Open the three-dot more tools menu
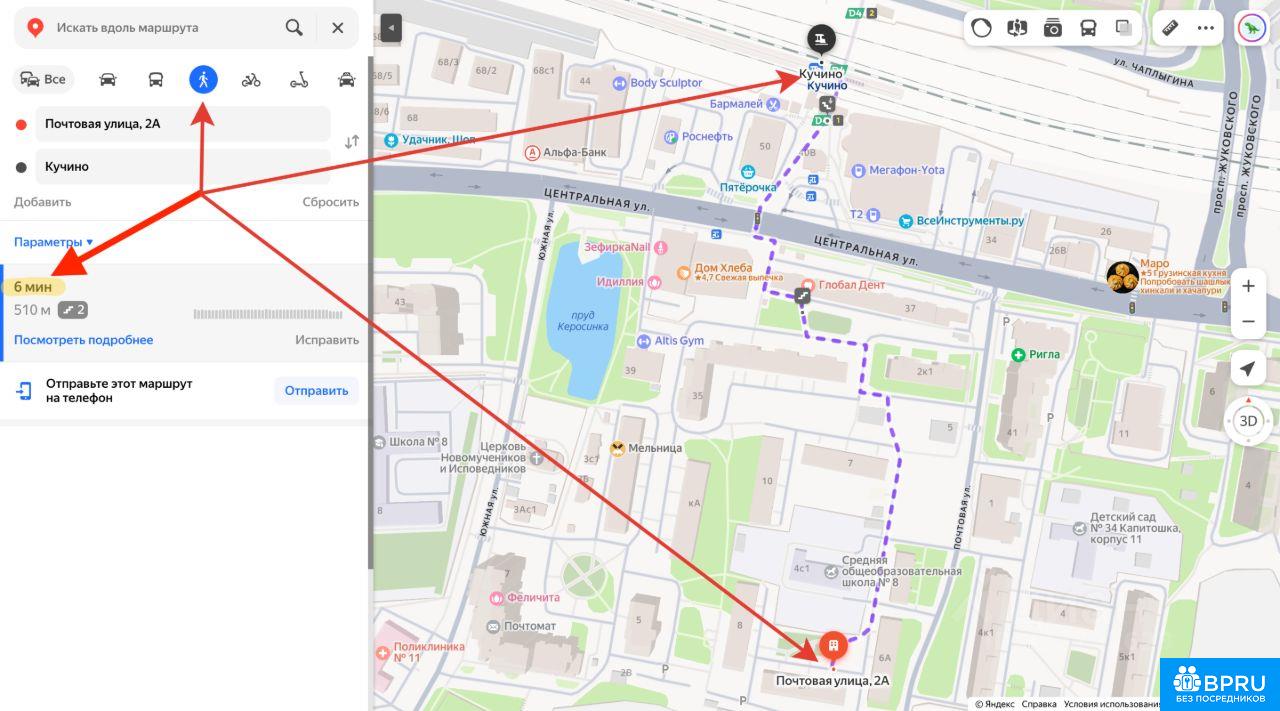The width and height of the screenshot is (1280, 711). (x=1206, y=28)
